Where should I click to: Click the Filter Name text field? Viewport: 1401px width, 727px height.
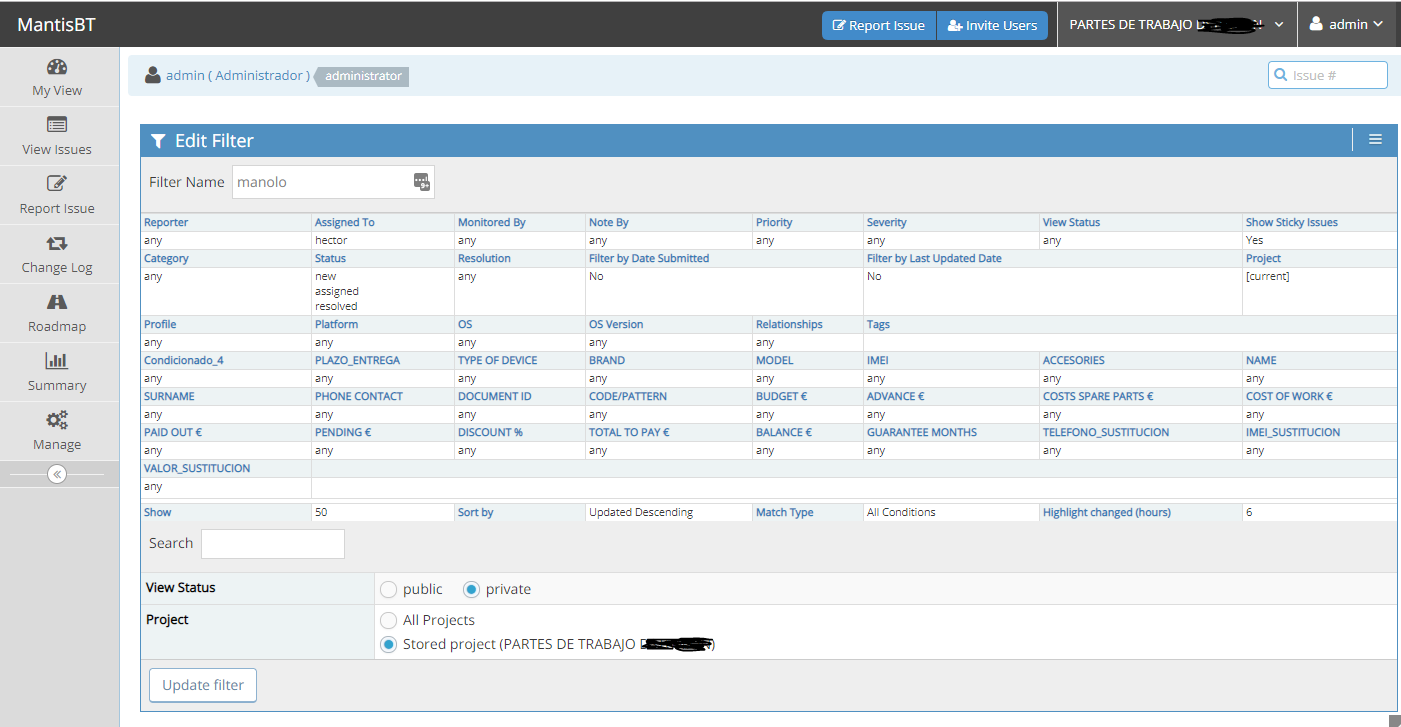coord(322,182)
